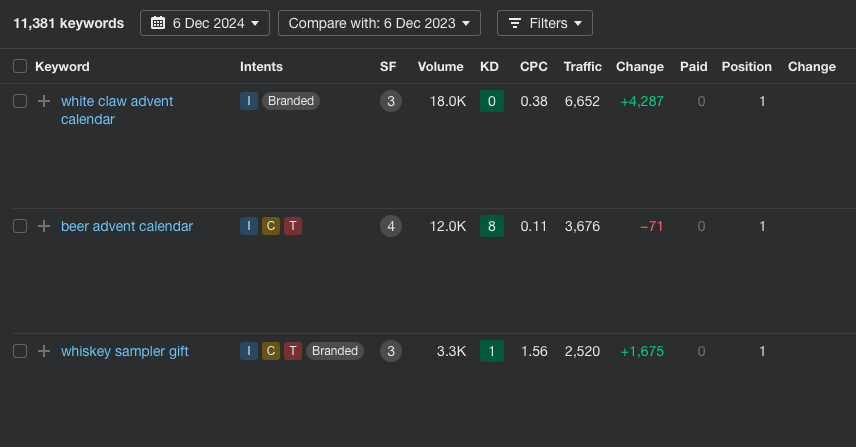This screenshot has width=856, height=447.
Task: Click the plus icon beside white claw advent calendar
Action: coord(44,101)
